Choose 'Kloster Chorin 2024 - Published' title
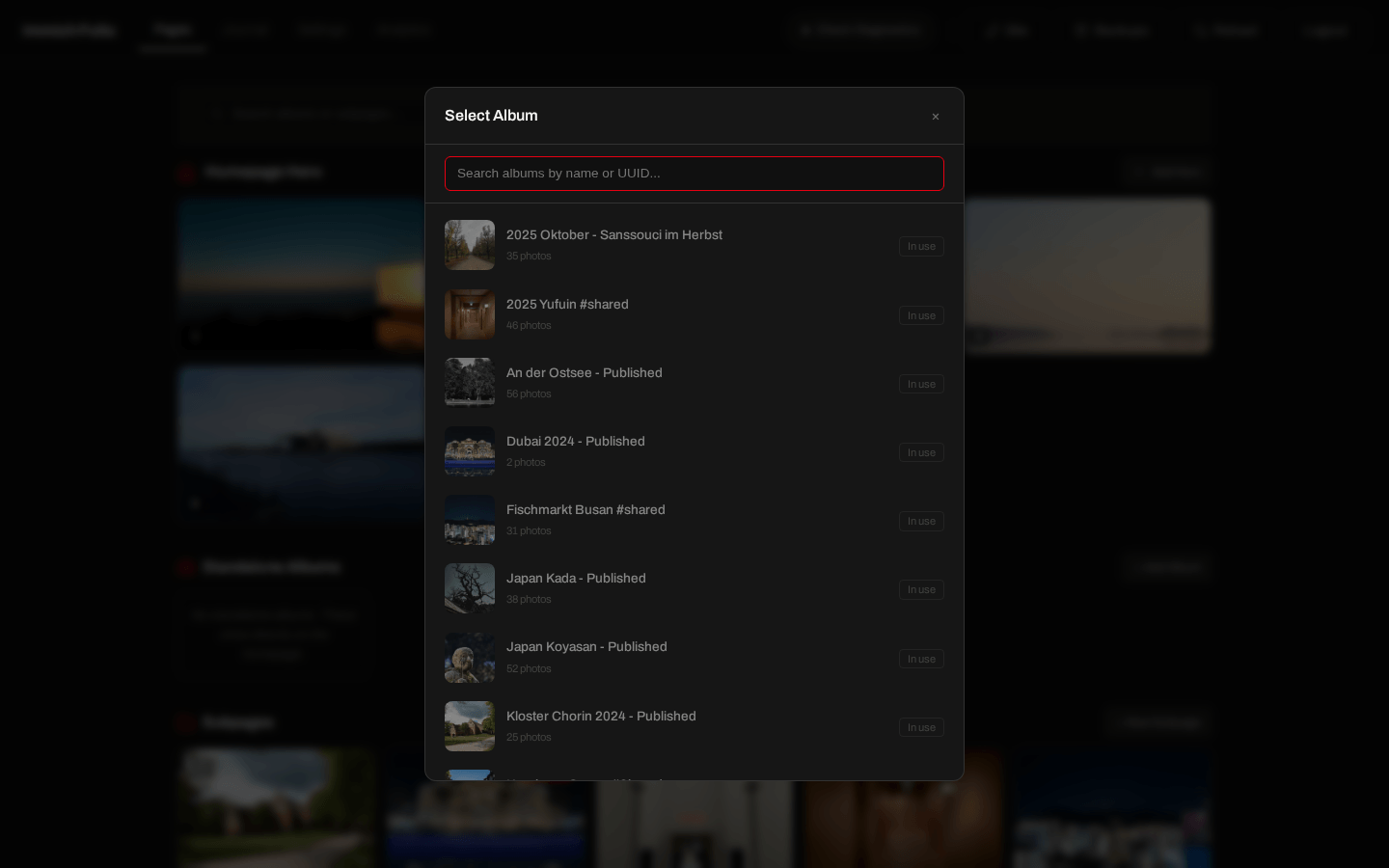This screenshot has height=868, width=1389. click(601, 717)
